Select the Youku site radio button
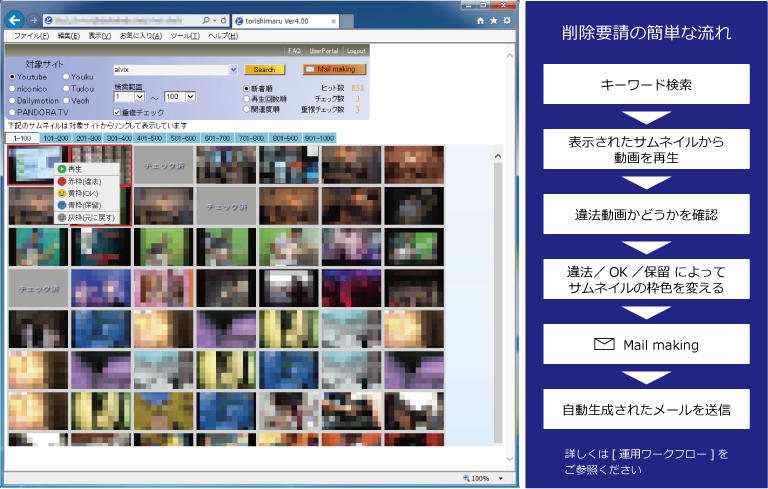 (x=66, y=77)
